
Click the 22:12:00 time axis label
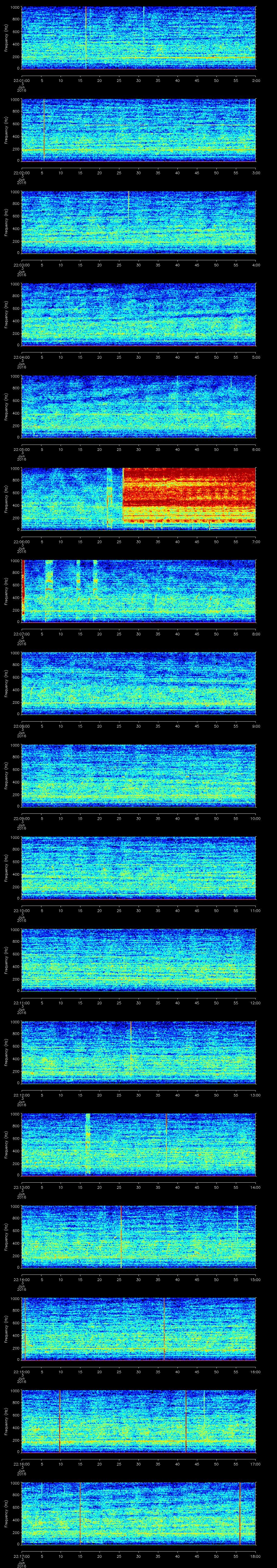(21, 1095)
